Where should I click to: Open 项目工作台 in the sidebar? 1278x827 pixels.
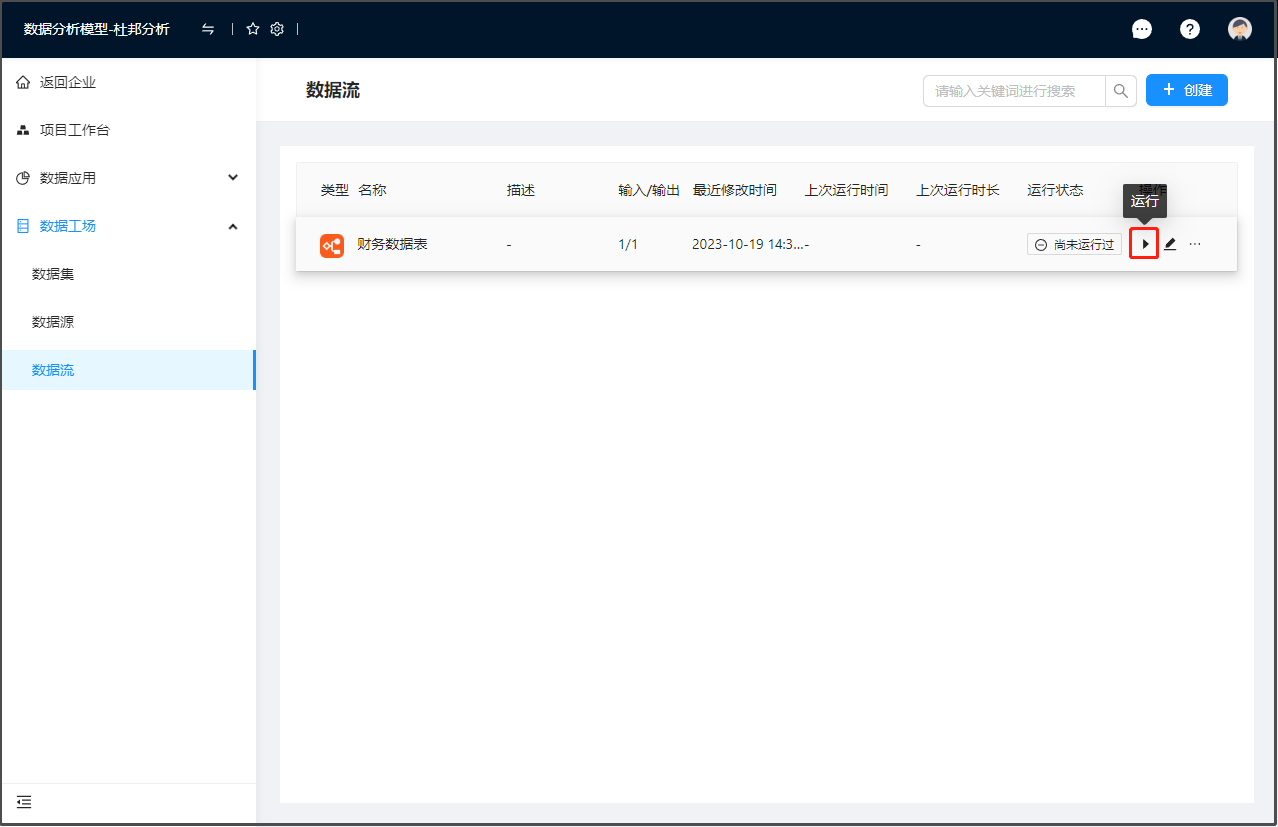point(74,130)
